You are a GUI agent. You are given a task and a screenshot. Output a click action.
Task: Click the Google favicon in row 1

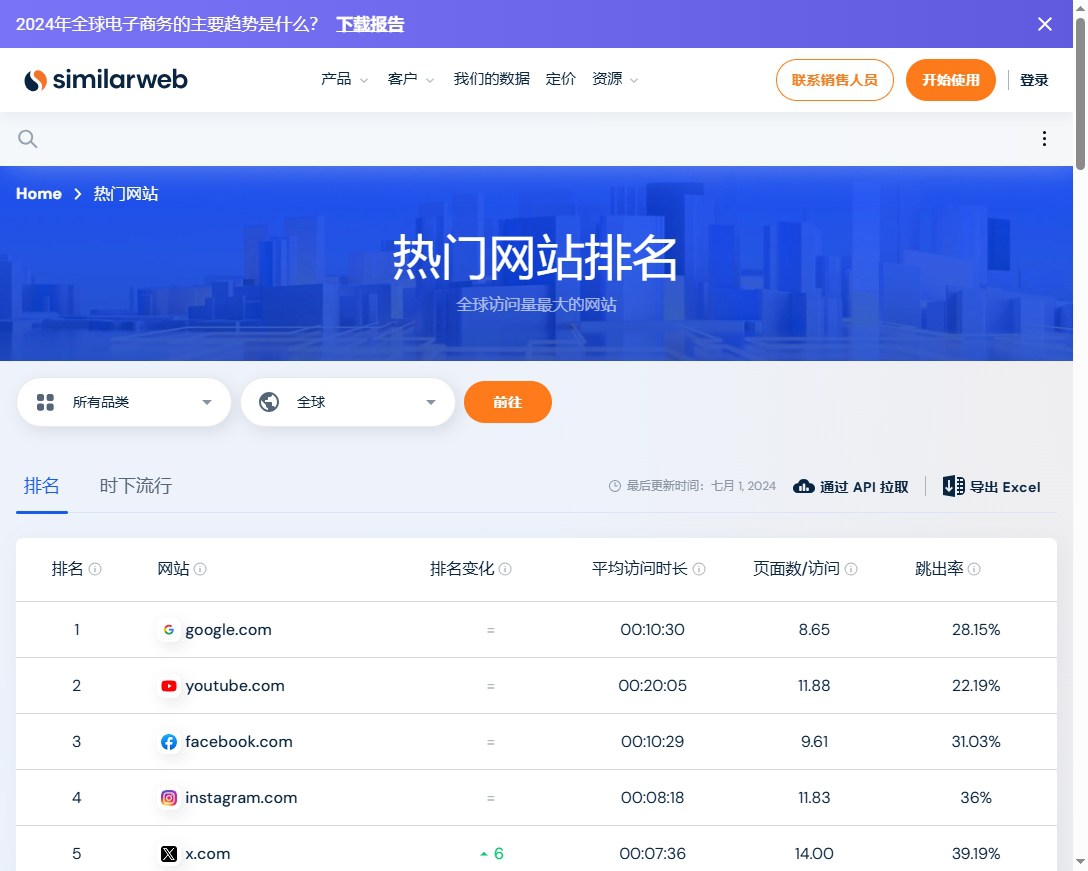(169, 629)
